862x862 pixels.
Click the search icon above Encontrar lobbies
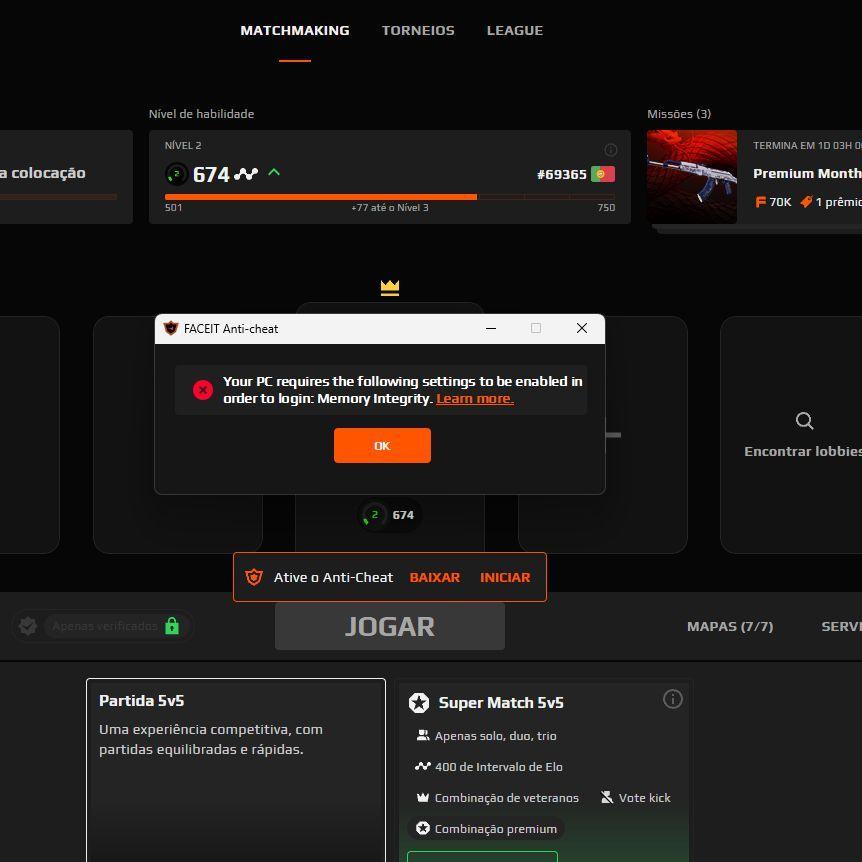point(804,421)
